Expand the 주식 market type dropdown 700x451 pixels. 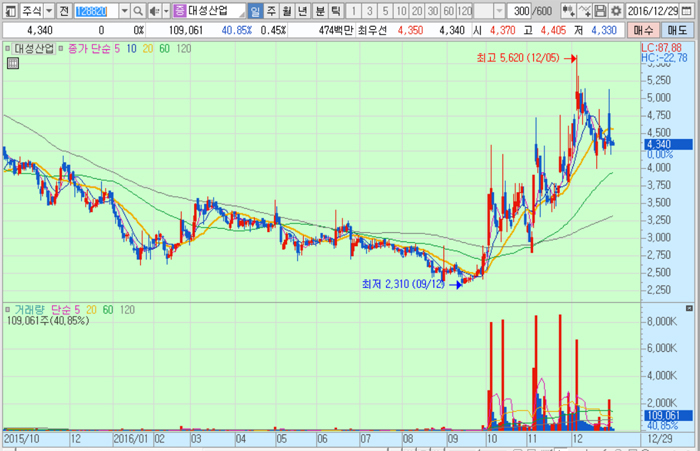[x=46, y=10]
